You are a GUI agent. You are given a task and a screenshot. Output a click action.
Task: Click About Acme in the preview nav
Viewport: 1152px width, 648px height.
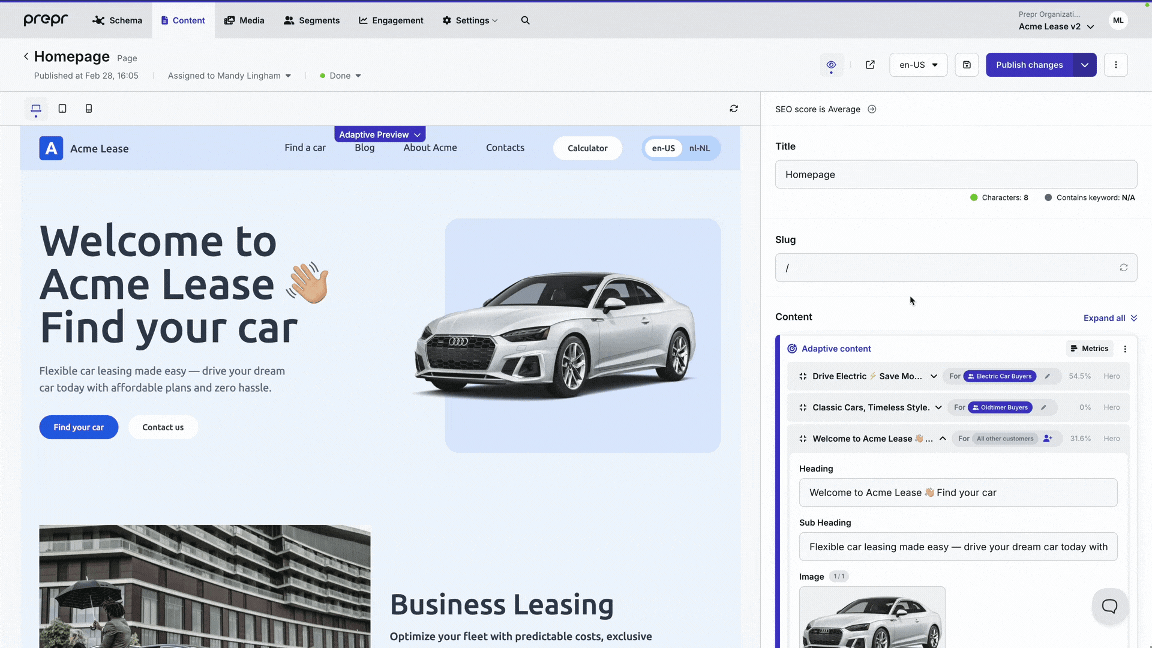(430, 148)
